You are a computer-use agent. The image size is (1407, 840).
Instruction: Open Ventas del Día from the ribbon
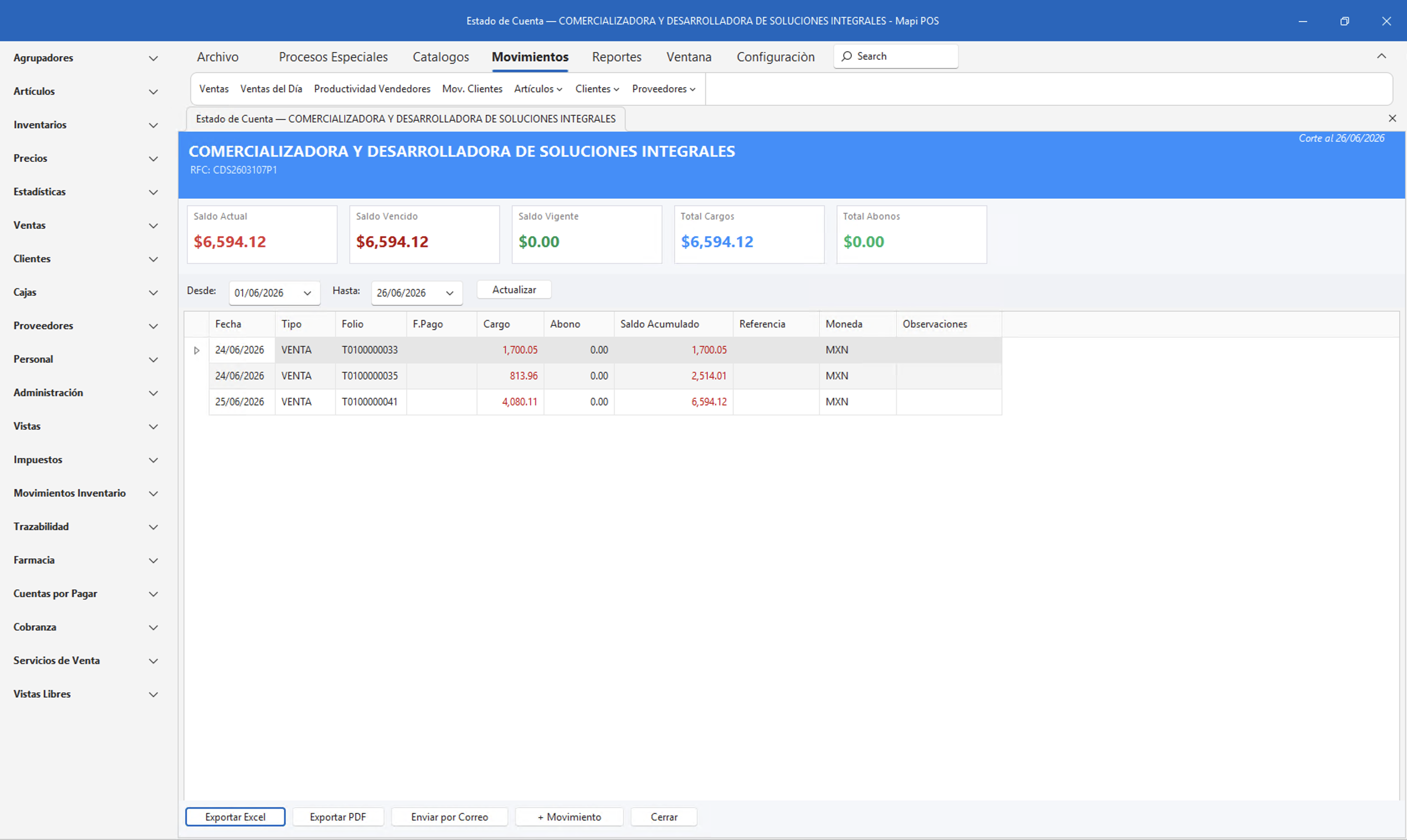click(x=271, y=89)
